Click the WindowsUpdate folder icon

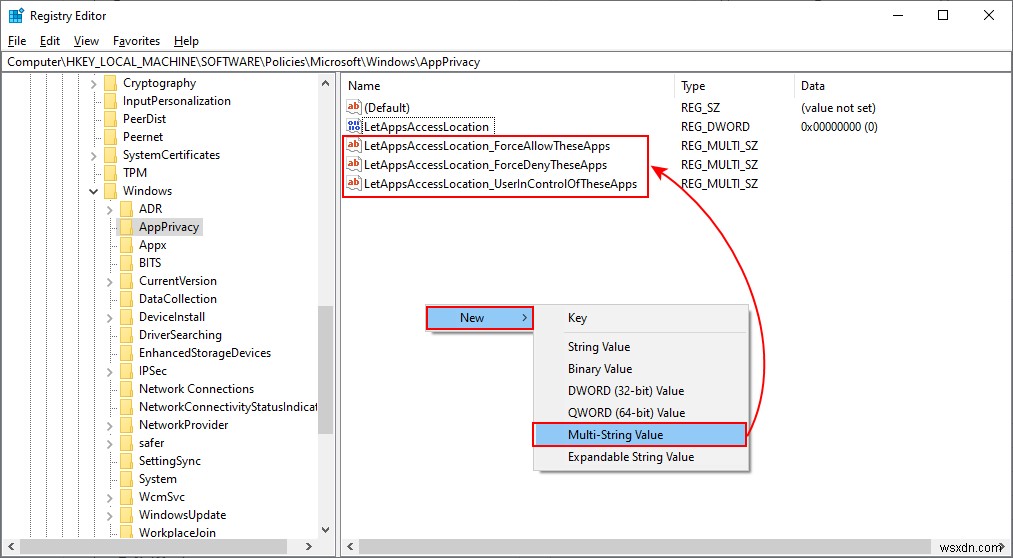127,515
